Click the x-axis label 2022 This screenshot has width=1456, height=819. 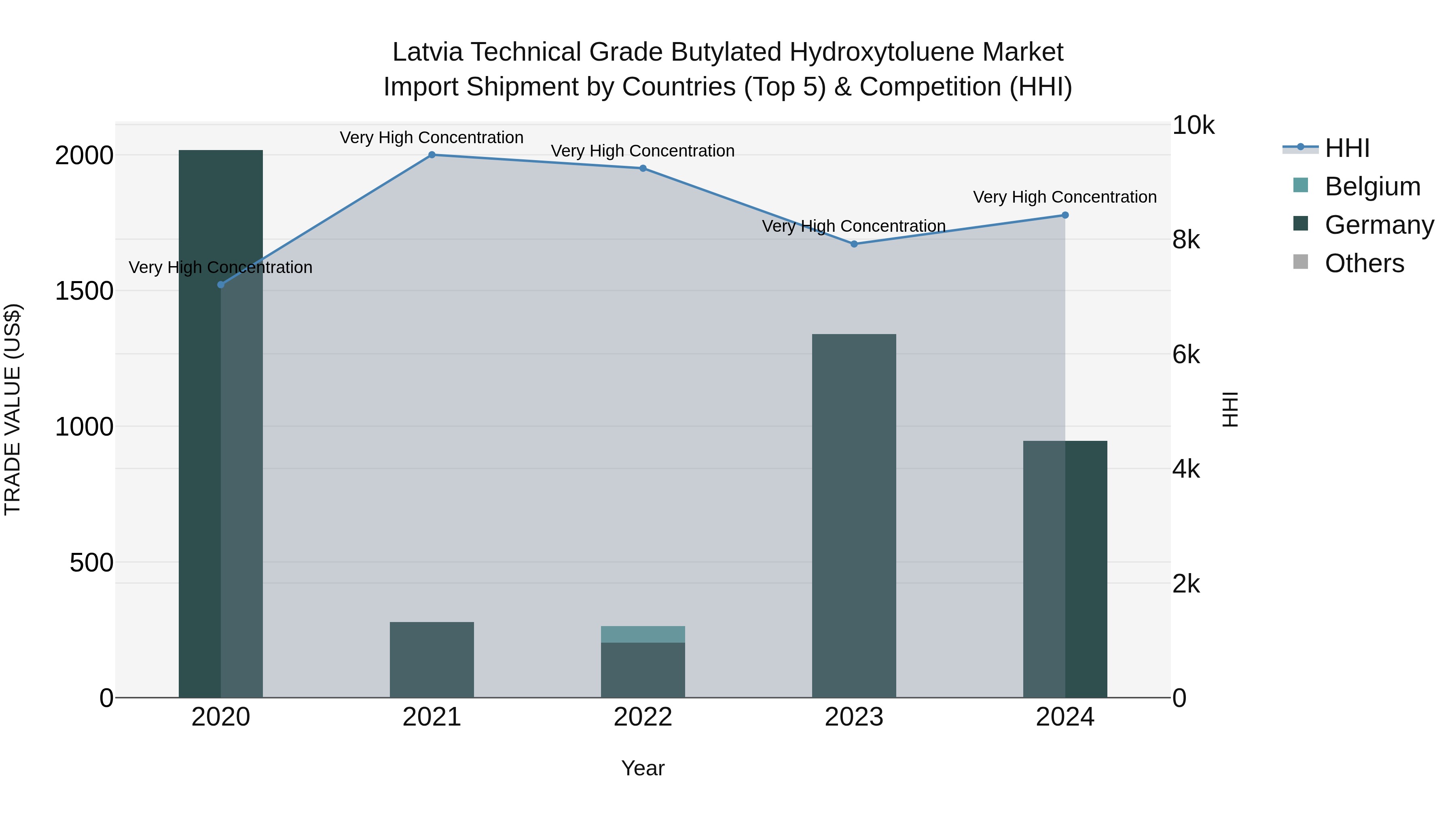click(x=643, y=717)
